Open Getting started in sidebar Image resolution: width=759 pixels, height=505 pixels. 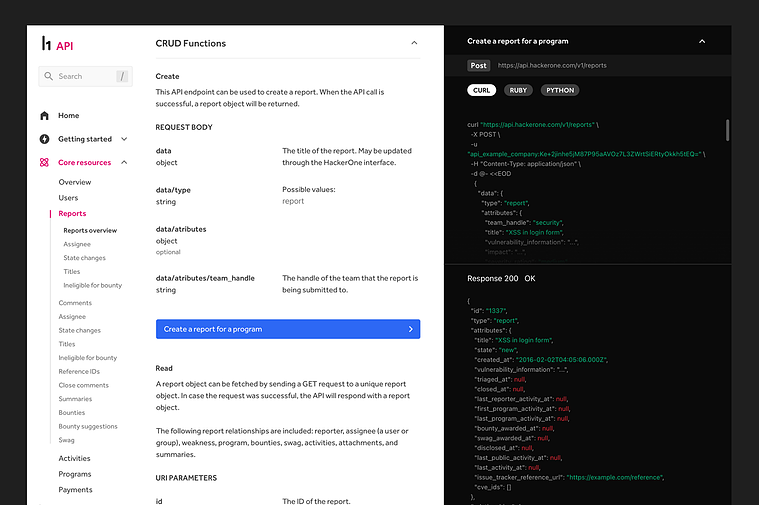[x=85, y=139]
